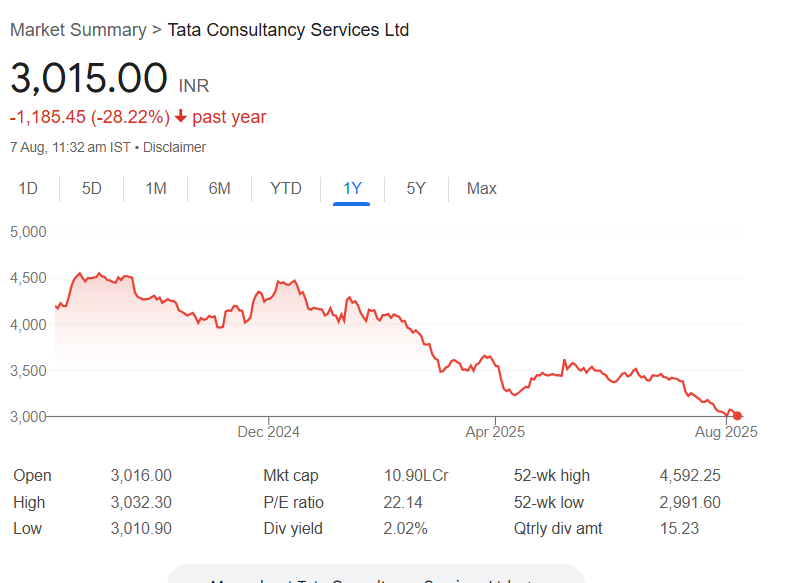The image size is (792, 583).
Task: Open the Market Summary breadcrumb link
Action: 78,30
